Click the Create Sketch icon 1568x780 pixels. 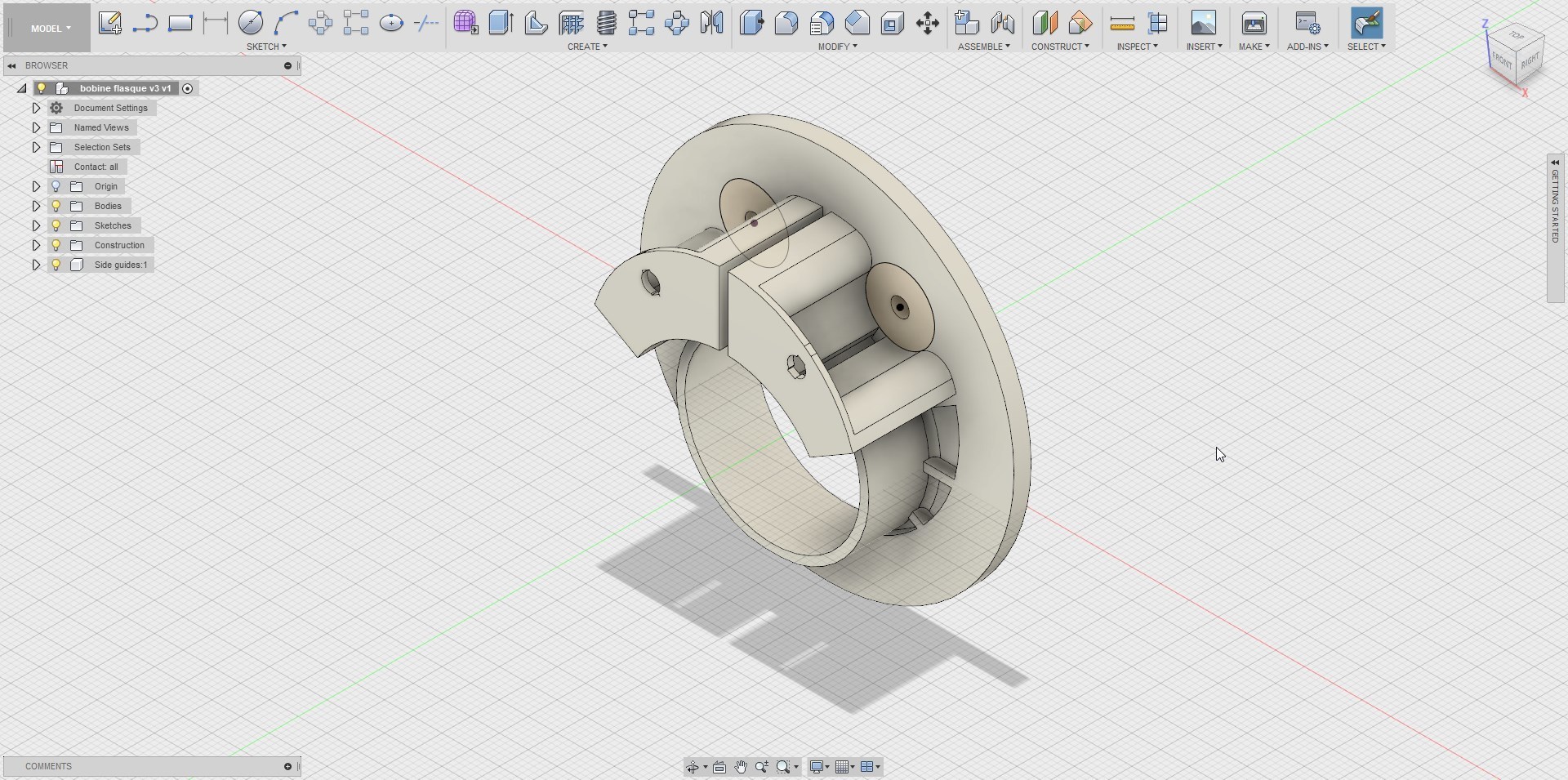point(109,23)
